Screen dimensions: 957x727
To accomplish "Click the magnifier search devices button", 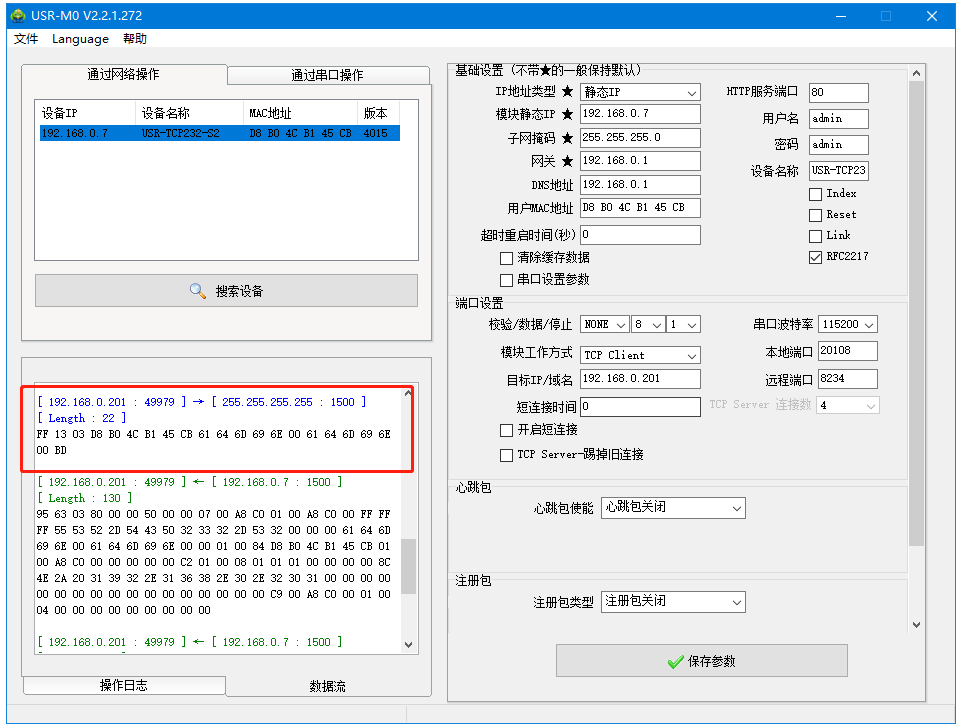I will point(226,291).
